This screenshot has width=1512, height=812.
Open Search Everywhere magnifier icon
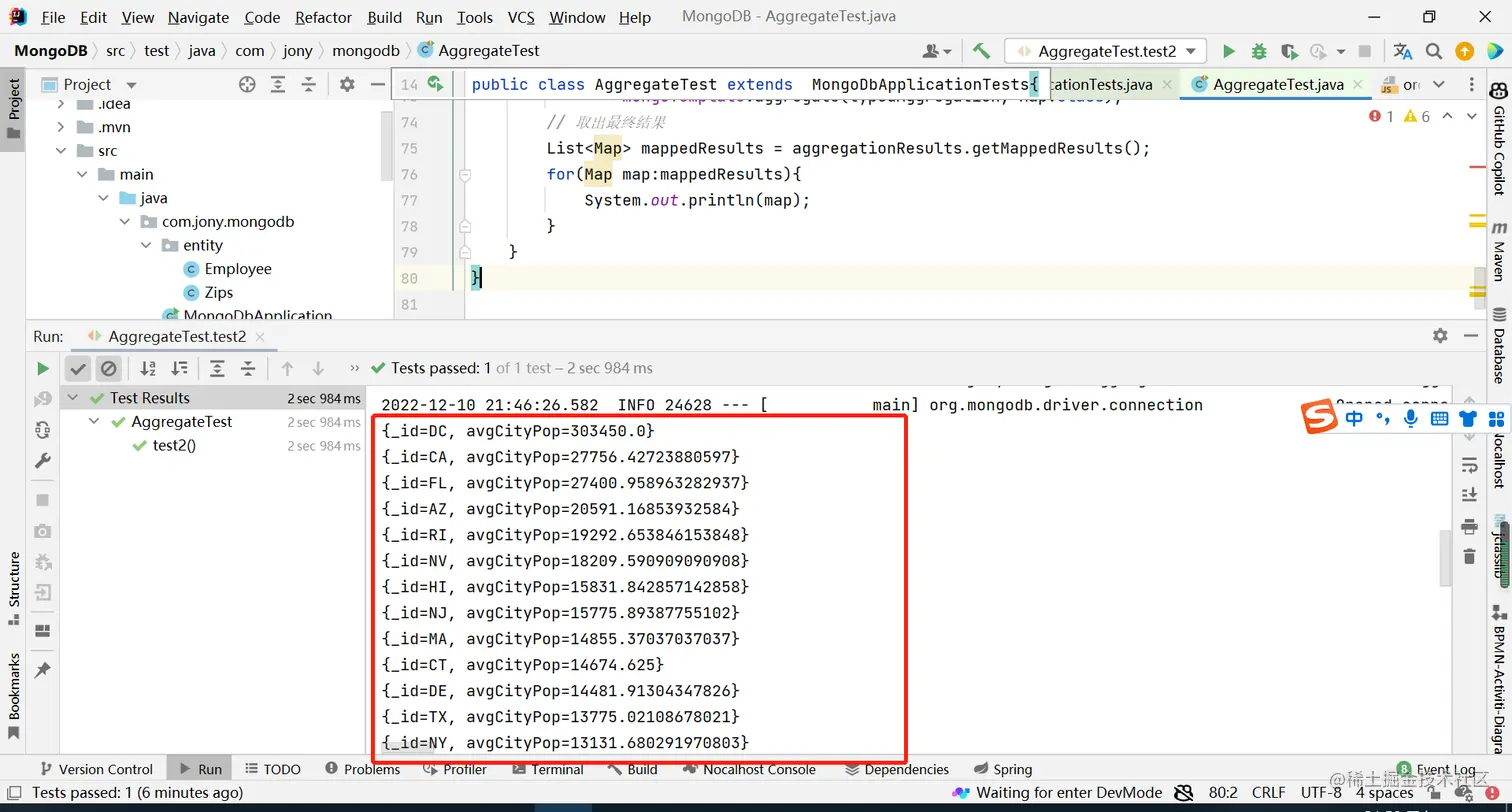pos(1434,51)
